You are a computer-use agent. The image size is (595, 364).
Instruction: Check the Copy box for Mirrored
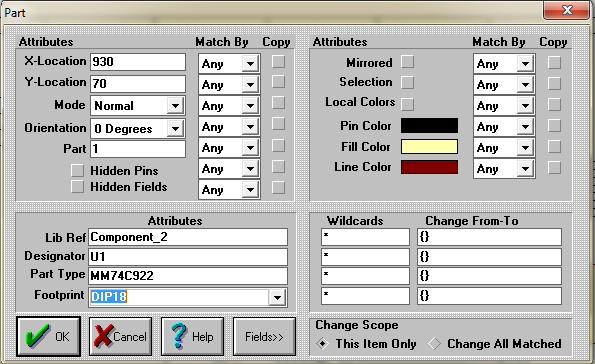coord(554,62)
